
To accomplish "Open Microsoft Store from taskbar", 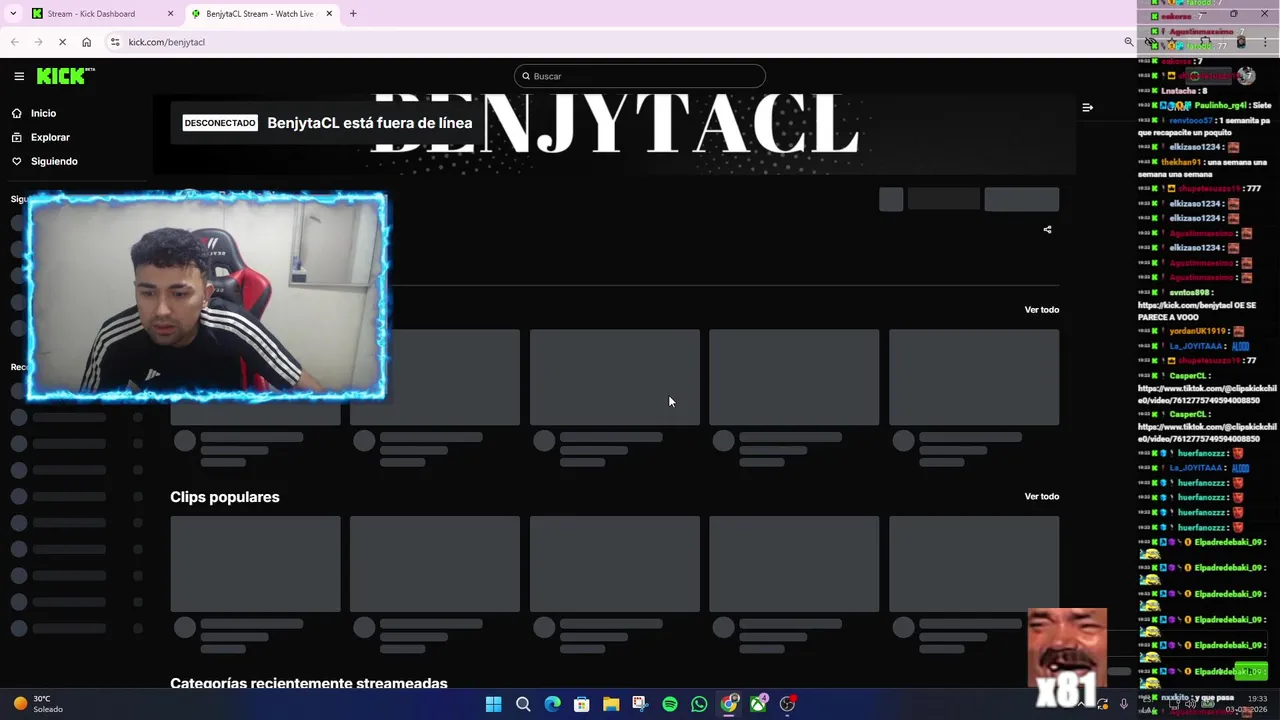I will [582, 704].
